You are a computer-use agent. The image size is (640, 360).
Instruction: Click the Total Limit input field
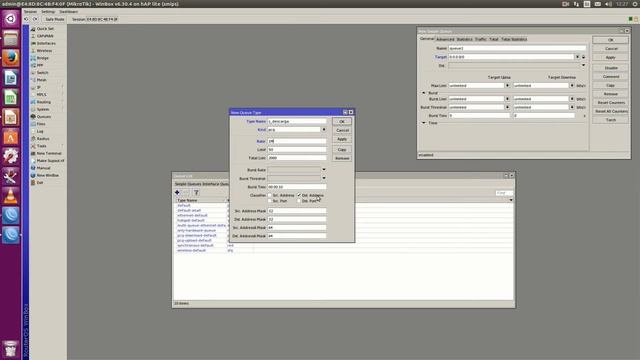coord(297,158)
